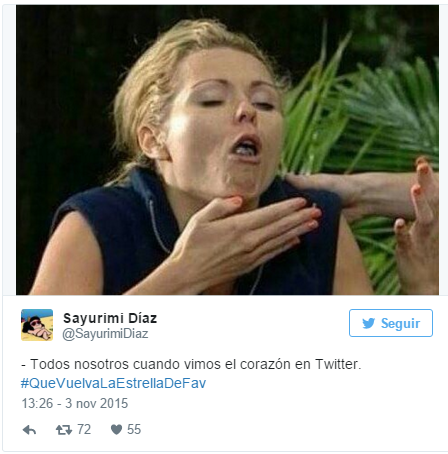
Task: Open Sayurimi Díaz's profile avatar
Action: [37, 325]
